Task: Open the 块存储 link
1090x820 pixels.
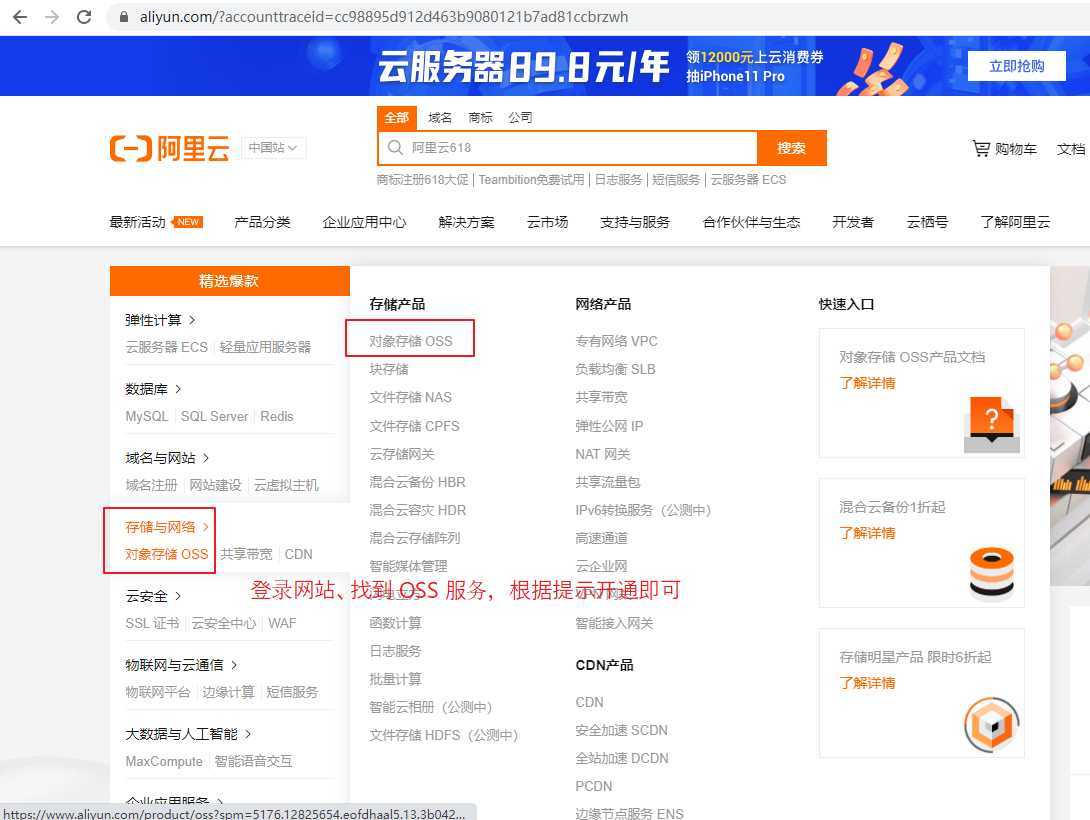Action: (389, 369)
